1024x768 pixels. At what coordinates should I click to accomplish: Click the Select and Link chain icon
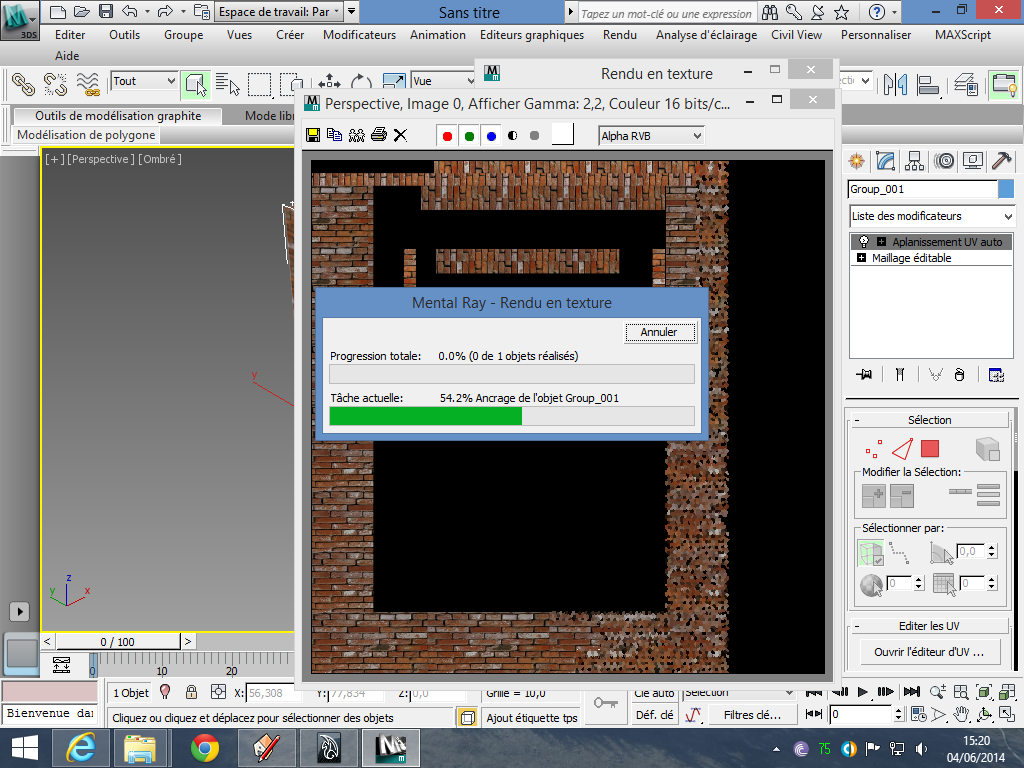[x=24, y=84]
